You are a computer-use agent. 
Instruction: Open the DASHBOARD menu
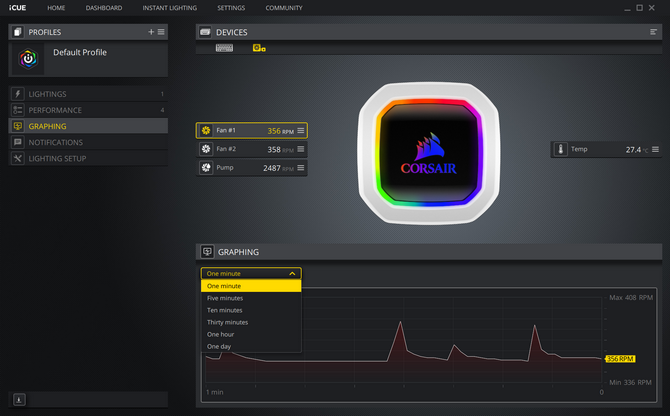tap(104, 8)
